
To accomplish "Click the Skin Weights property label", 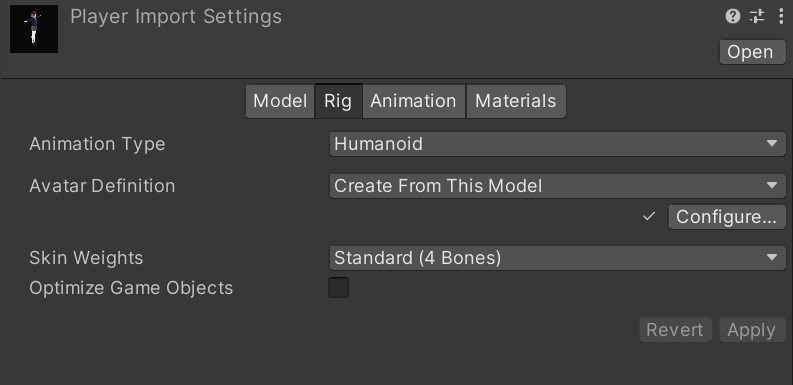I will (x=86, y=258).
